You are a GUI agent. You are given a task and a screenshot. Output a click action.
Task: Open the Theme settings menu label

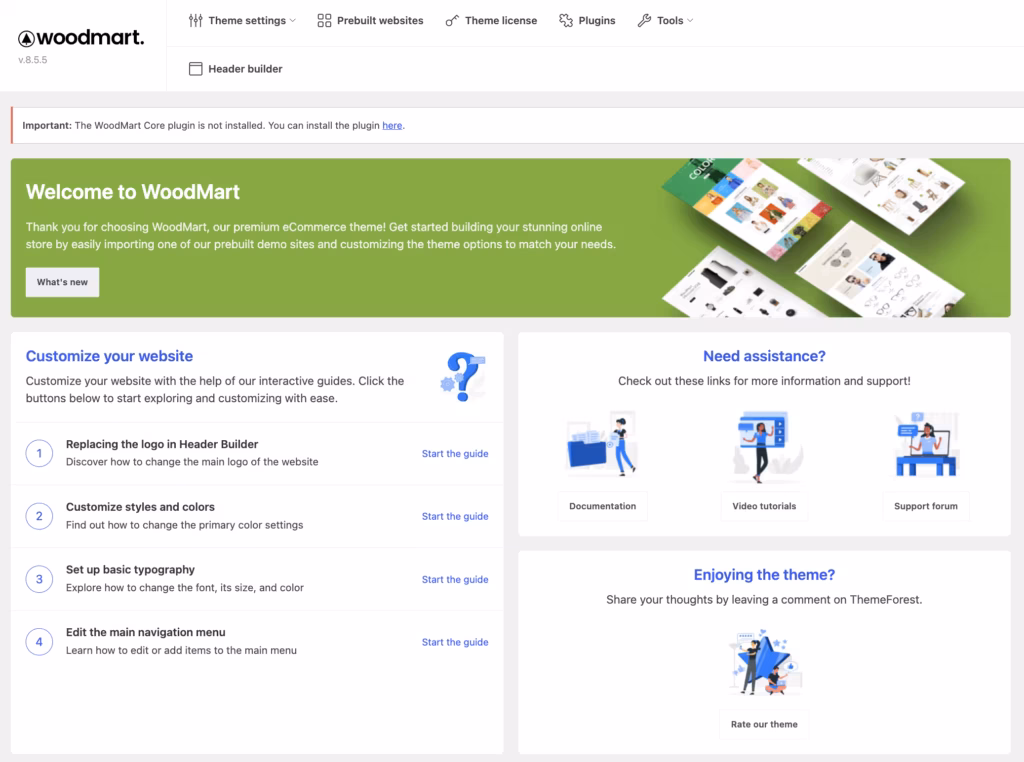click(247, 20)
